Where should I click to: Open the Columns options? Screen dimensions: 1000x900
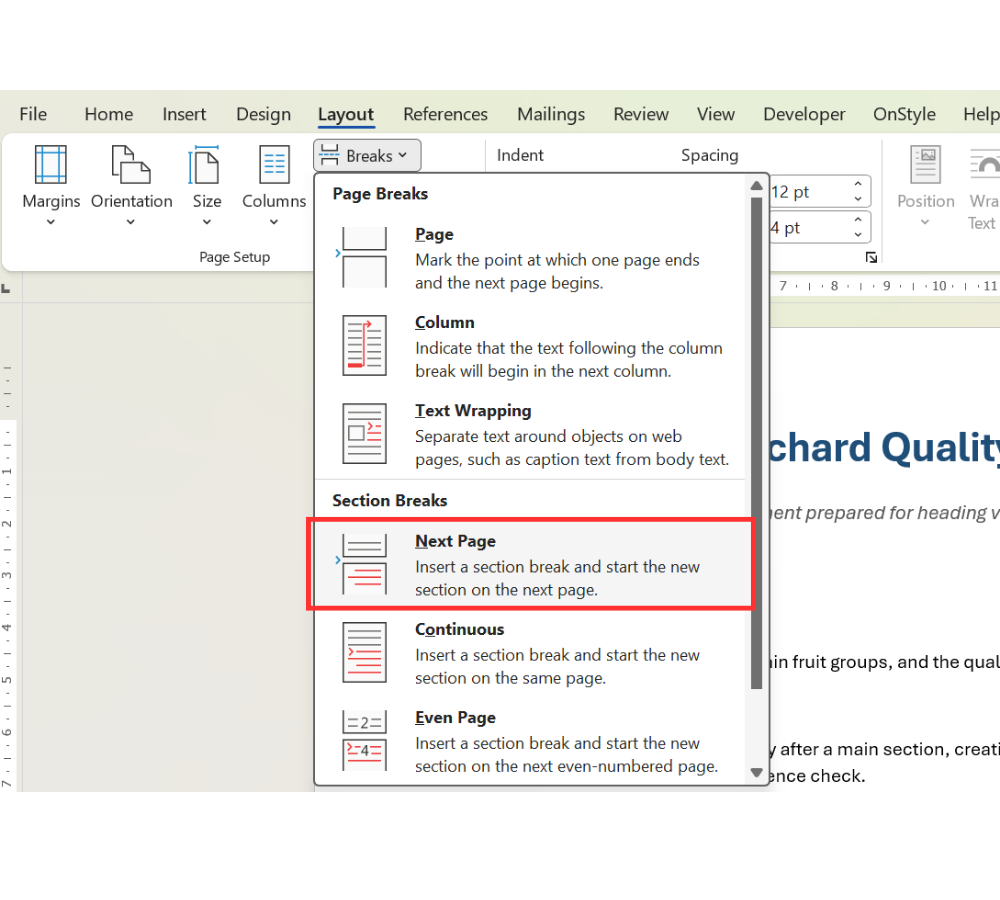click(x=274, y=185)
